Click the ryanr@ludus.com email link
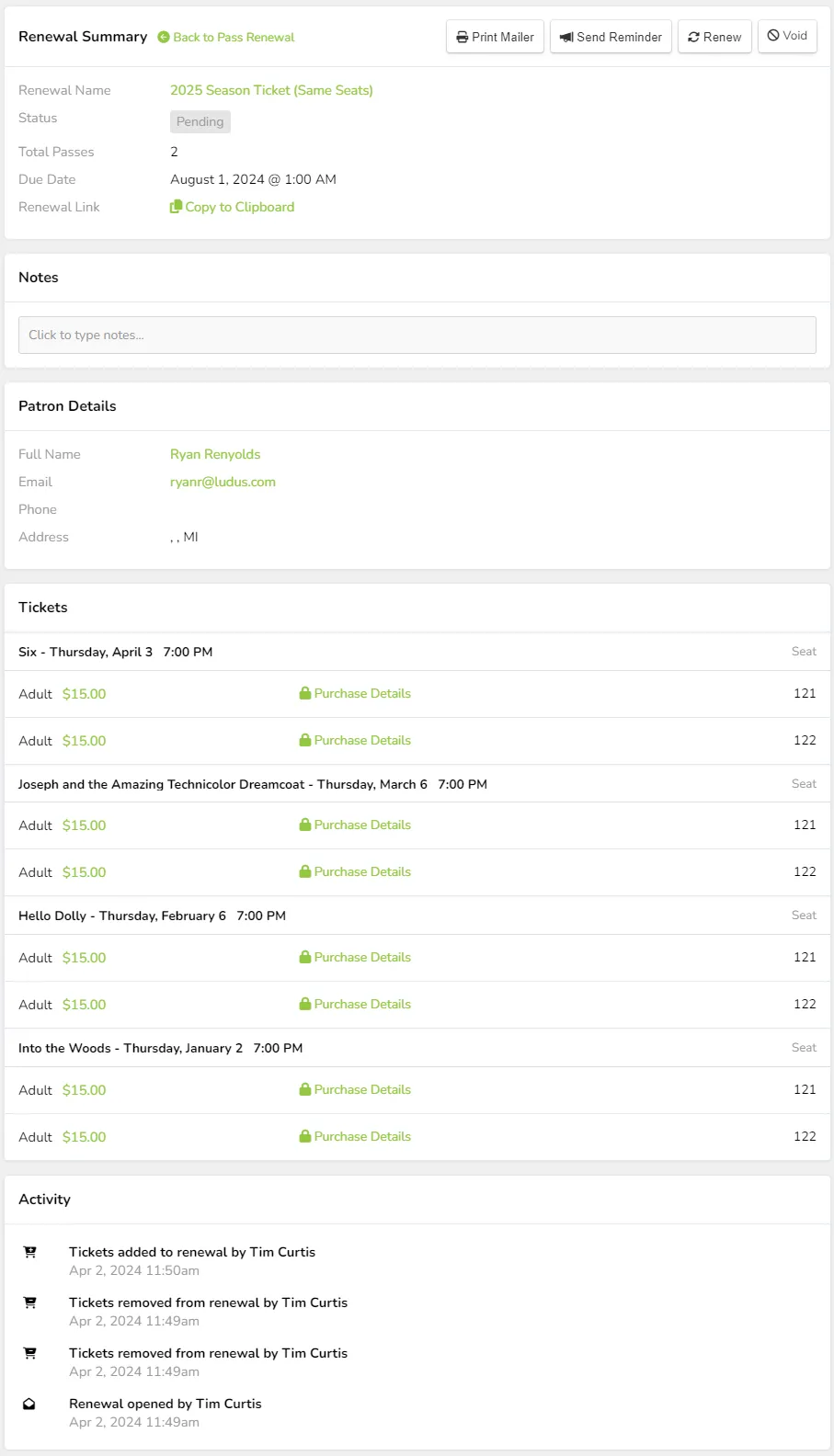 click(223, 482)
